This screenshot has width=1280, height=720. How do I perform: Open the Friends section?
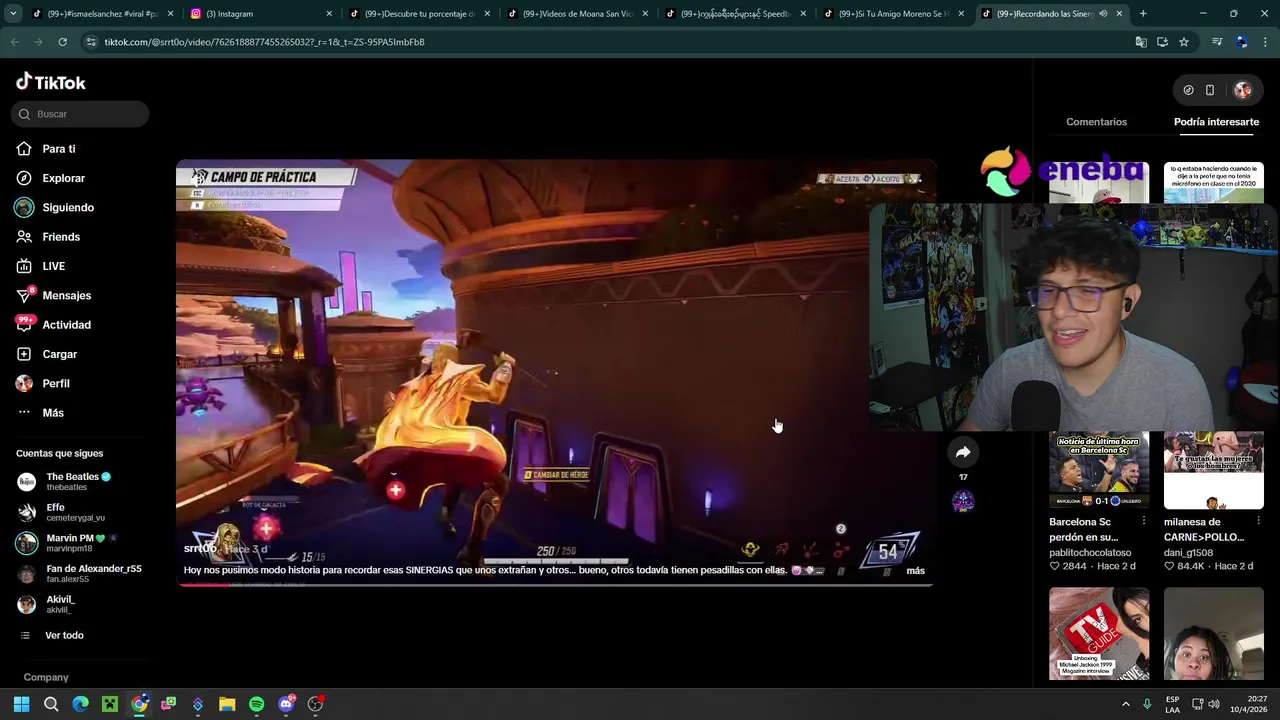pos(61,237)
